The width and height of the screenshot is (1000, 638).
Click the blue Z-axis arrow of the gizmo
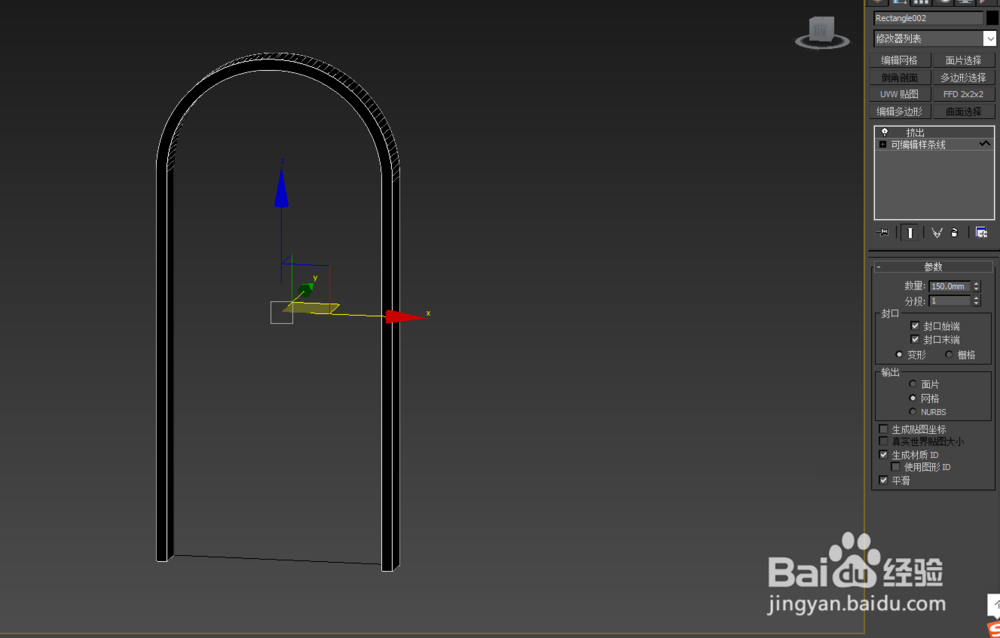[x=281, y=188]
